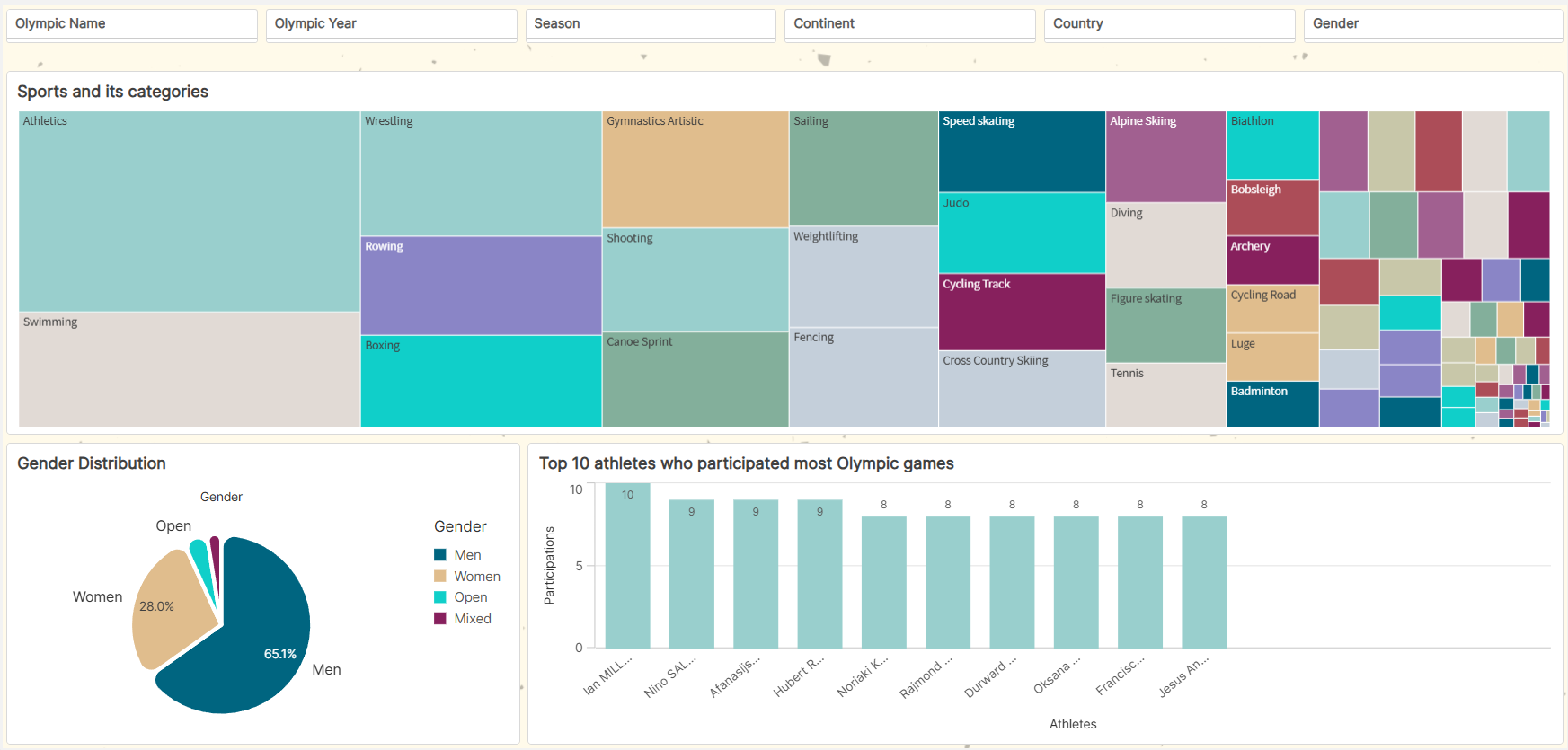The image size is (1568, 750).
Task: Select the Mixed legend entry
Action: (472, 619)
